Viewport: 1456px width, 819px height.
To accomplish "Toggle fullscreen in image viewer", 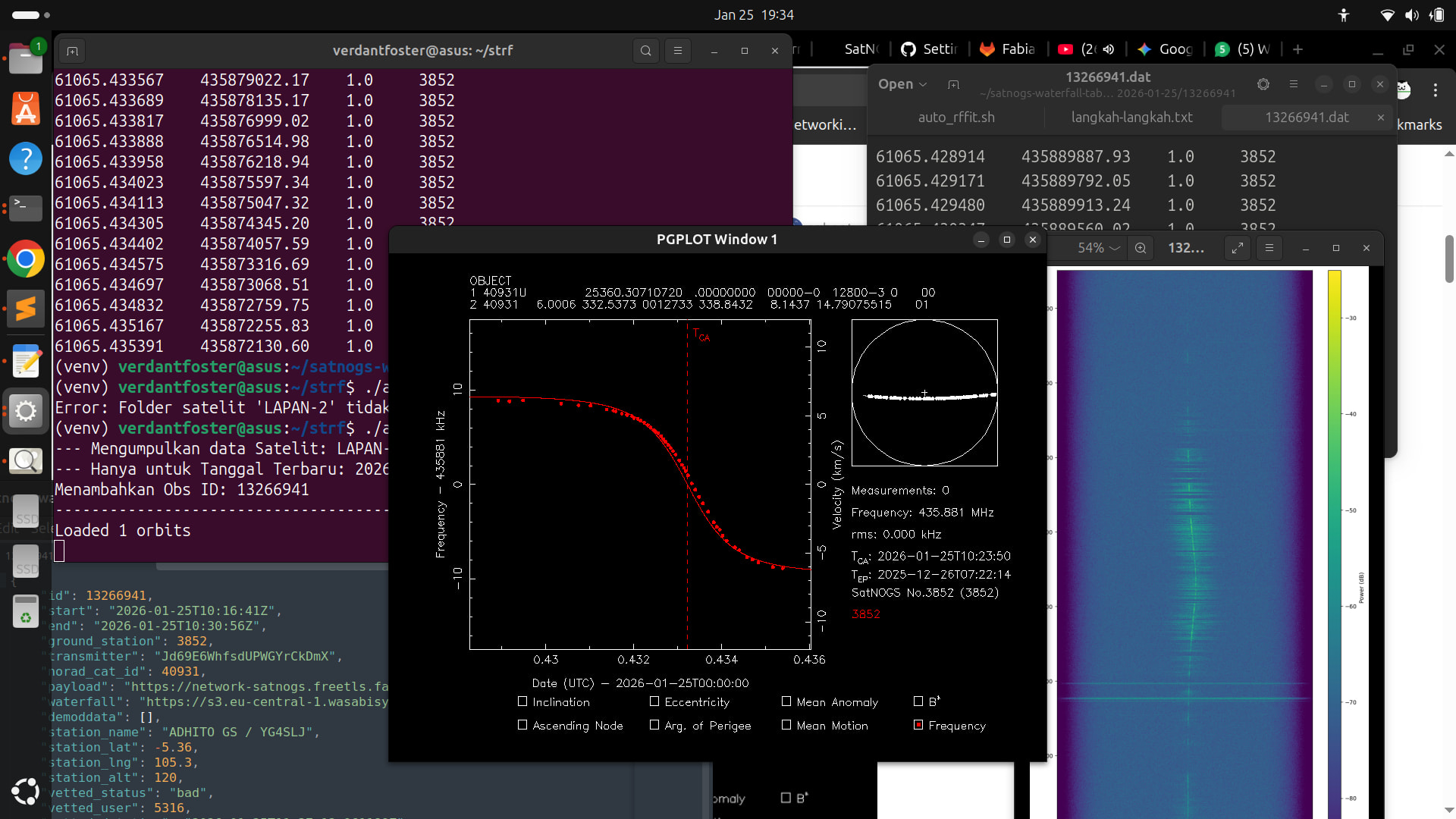I will (1238, 248).
